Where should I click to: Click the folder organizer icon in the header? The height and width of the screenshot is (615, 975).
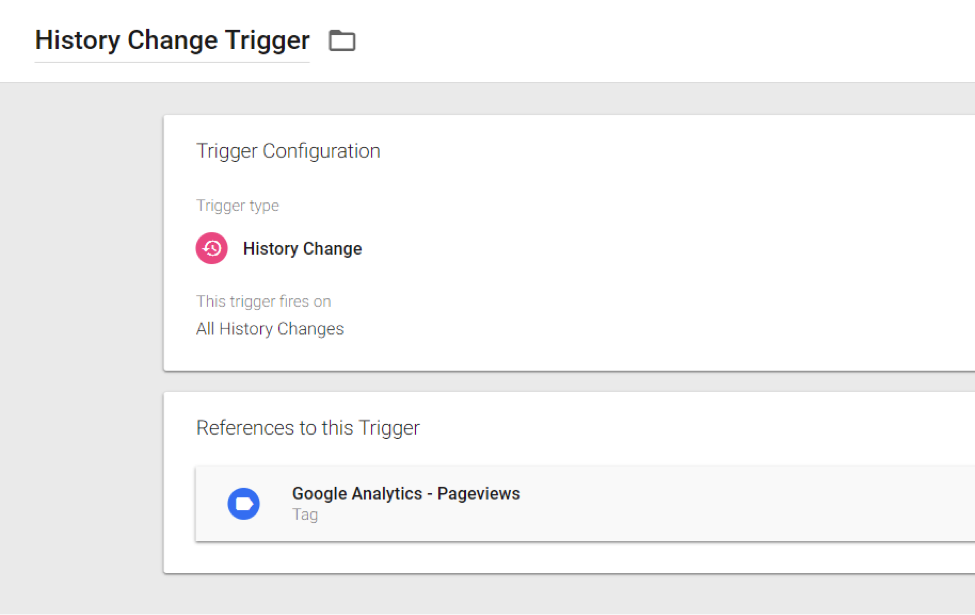[342, 40]
